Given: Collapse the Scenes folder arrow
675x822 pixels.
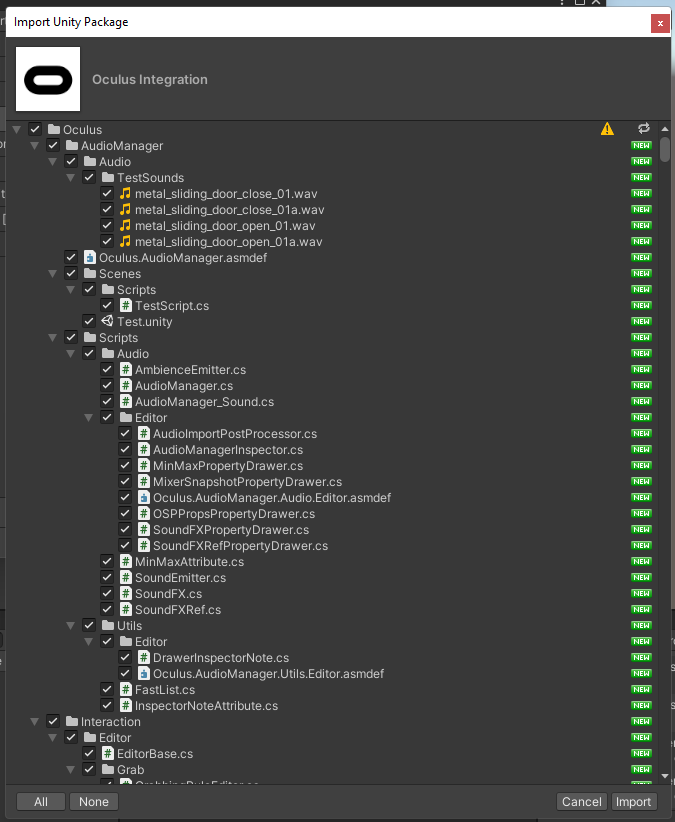Looking at the screenshot, I should pyautogui.click(x=52, y=274).
